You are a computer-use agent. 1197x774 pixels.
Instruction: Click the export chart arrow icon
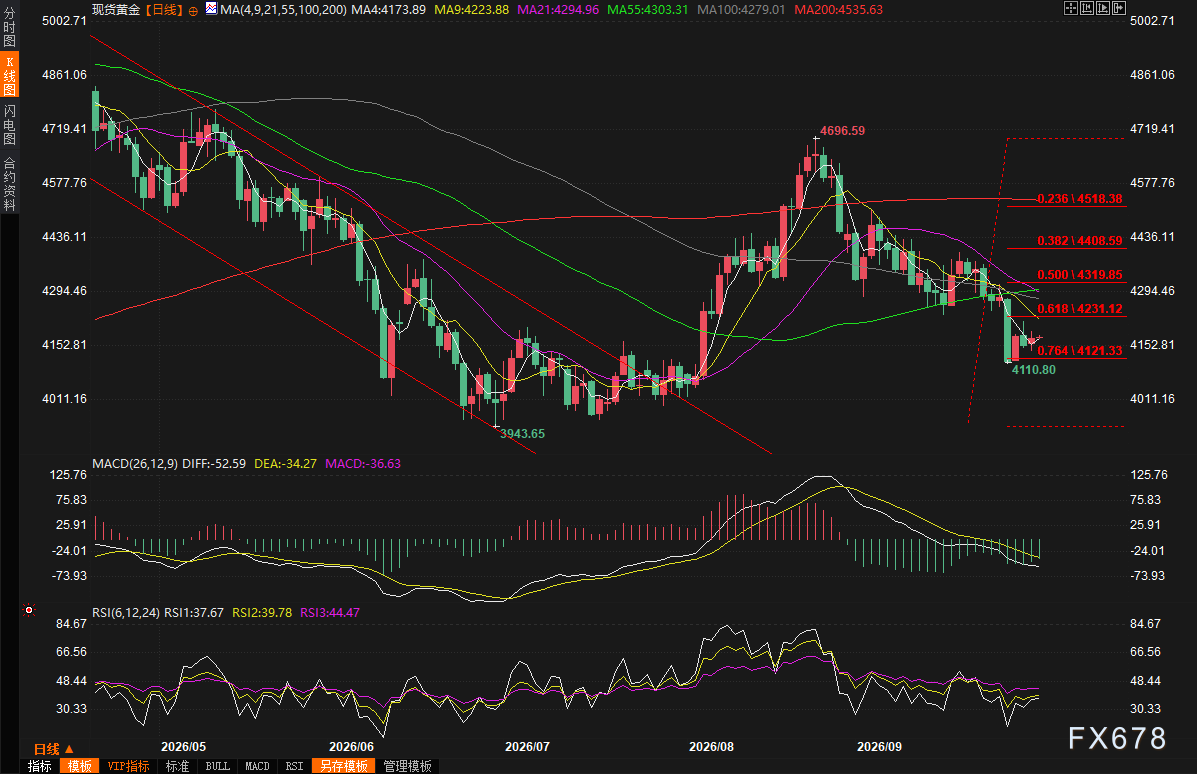[x=1119, y=8]
